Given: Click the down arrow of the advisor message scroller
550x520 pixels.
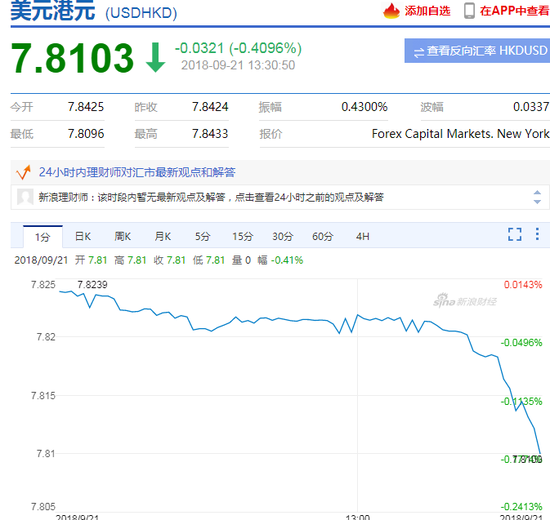Looking at the screenshot, I should tap(537, 202).
